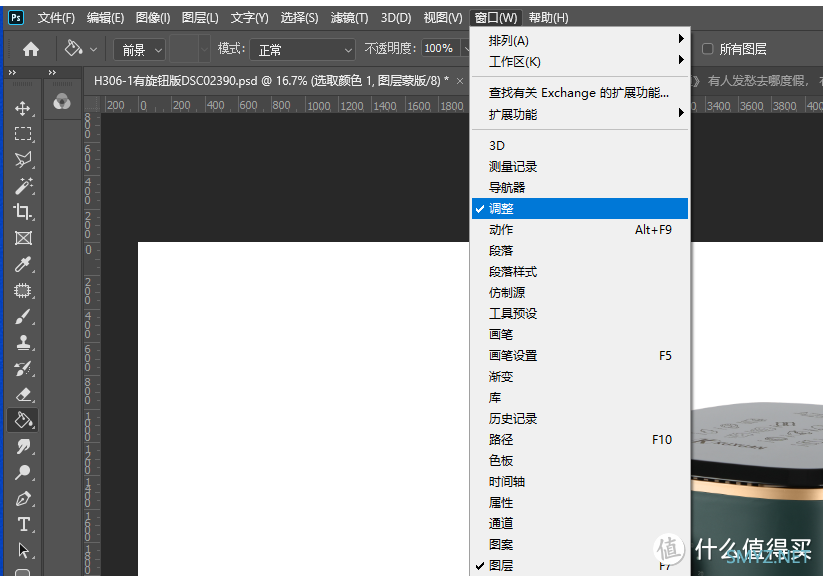Select the Paint Bucket tool in toolbox
Viewport: 823px width, 576px height.
[x=23, y=420]
